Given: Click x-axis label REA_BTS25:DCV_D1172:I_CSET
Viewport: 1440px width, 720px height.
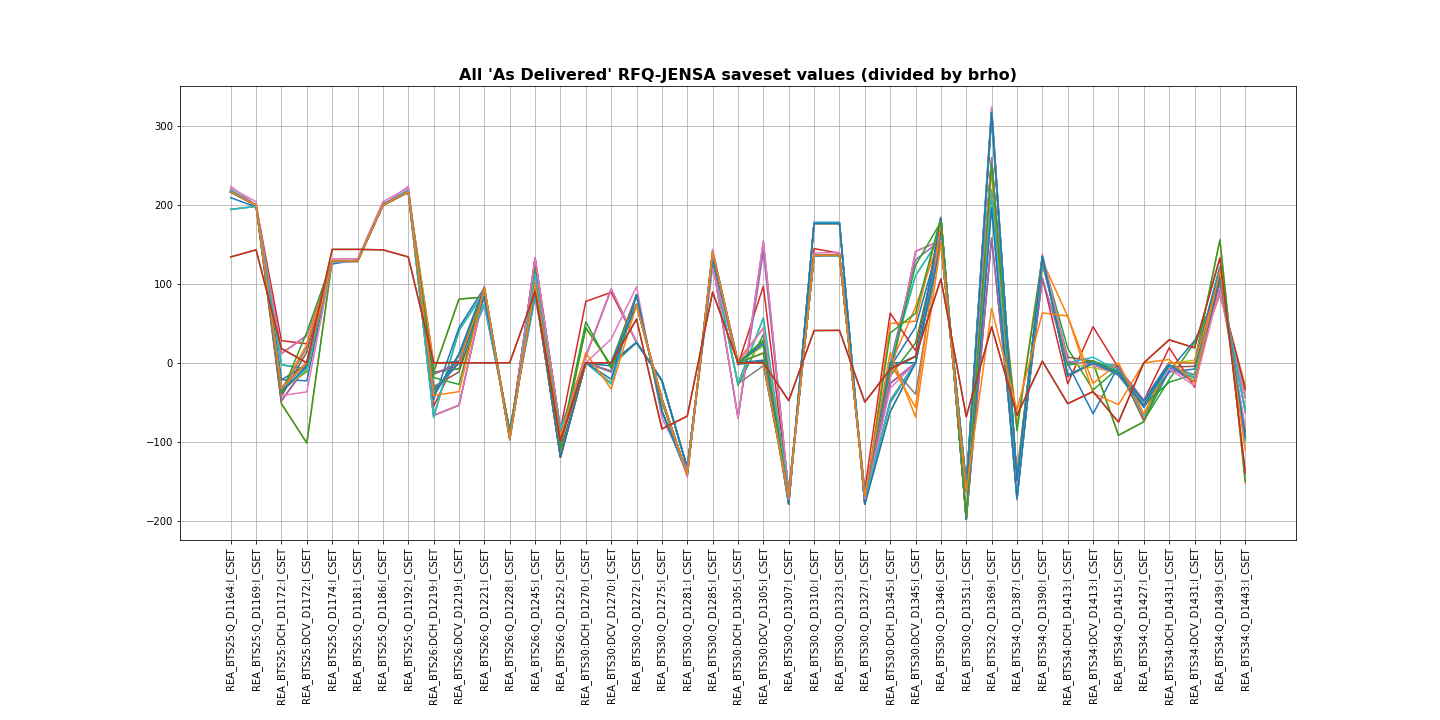Looking at the screenshot, I should [307, 627].
